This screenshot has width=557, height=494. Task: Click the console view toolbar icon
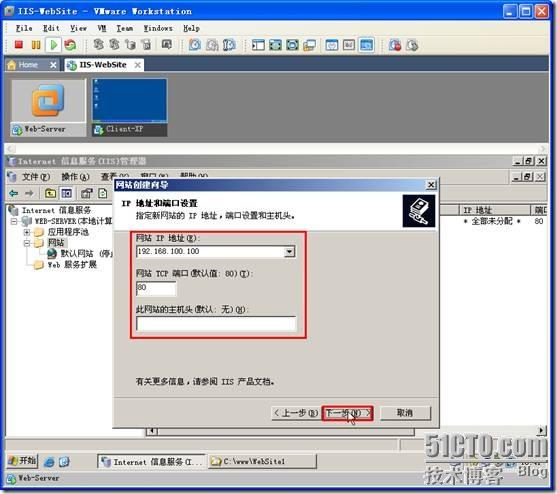pyautogui.click(x=349, y=45)
